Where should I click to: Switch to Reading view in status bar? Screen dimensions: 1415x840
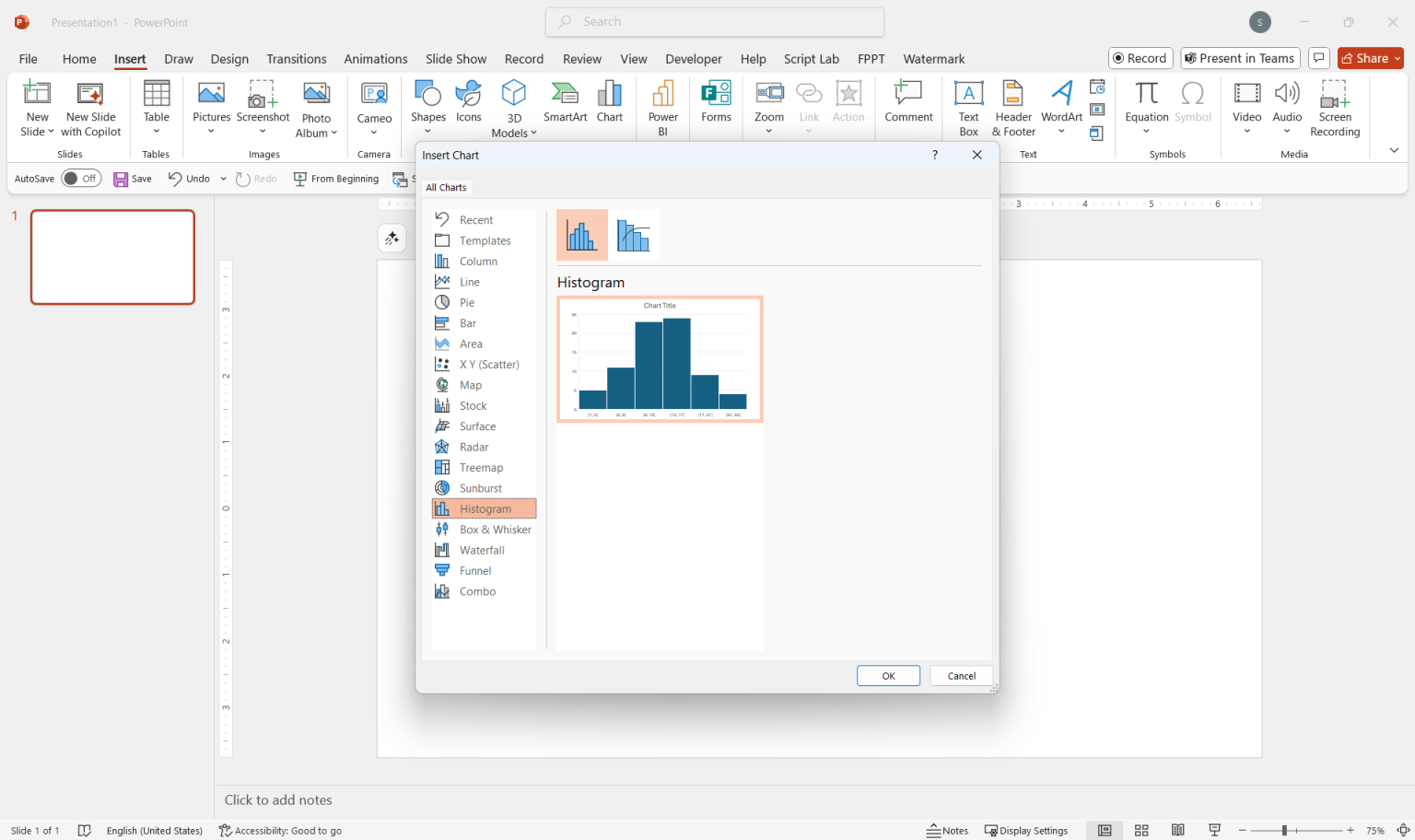point(1177,830)
